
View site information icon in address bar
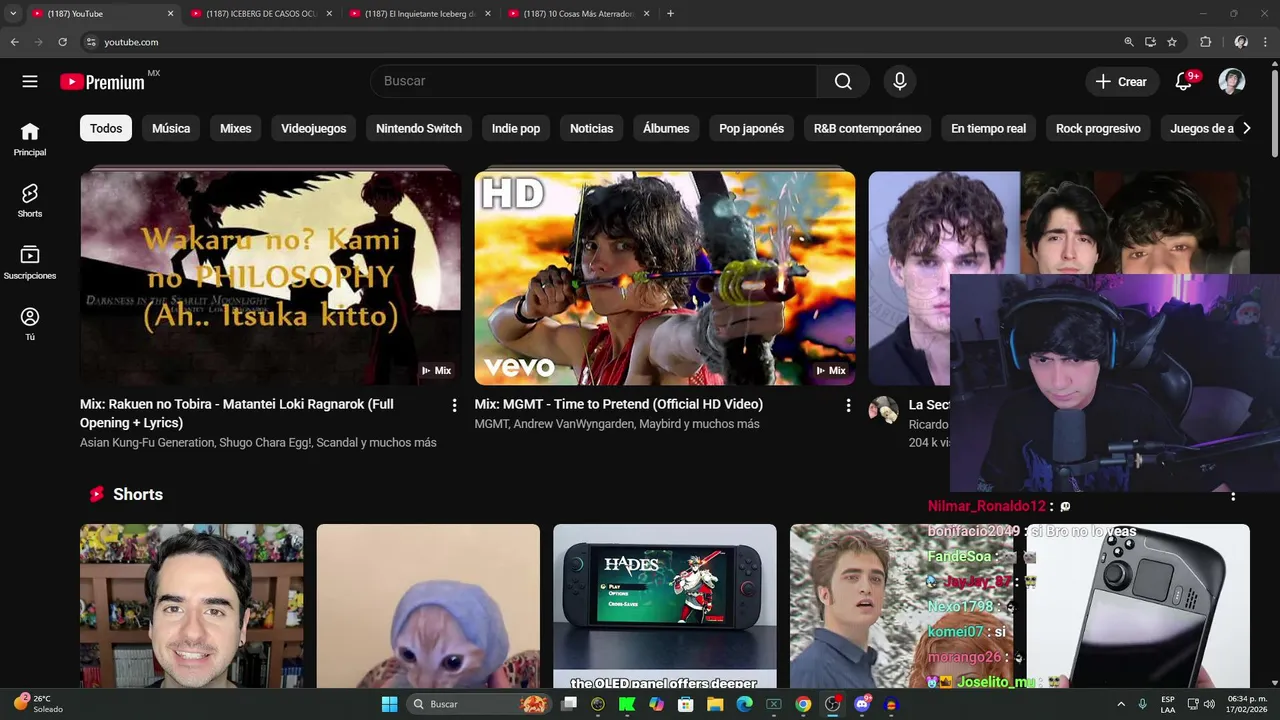[91, 42]
